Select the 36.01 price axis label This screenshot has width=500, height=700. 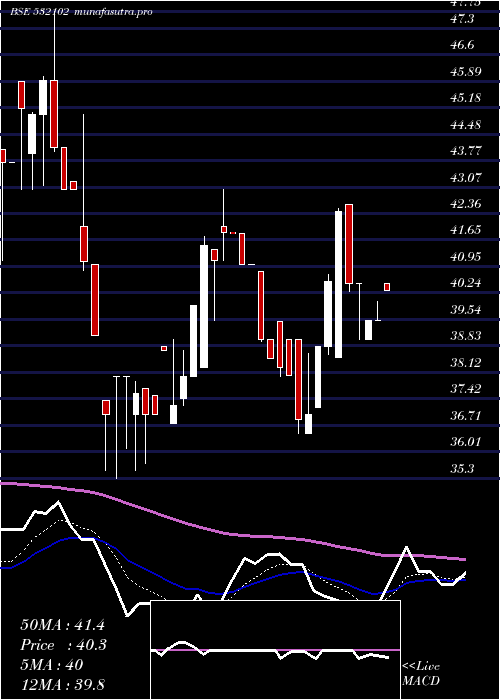[x=466, y=442]
